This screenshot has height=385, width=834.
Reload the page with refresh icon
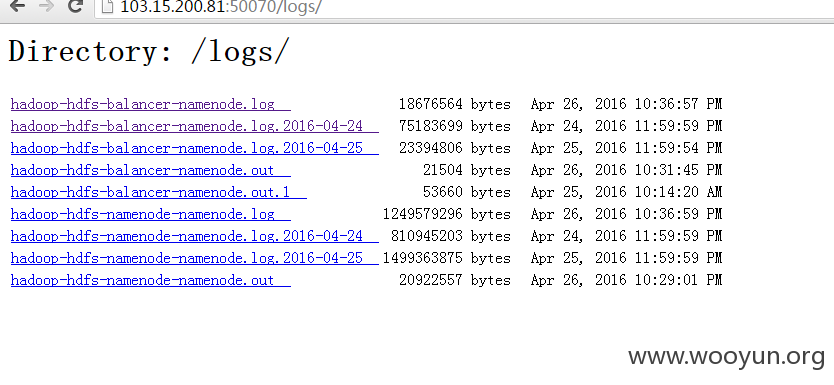point(76,6)
